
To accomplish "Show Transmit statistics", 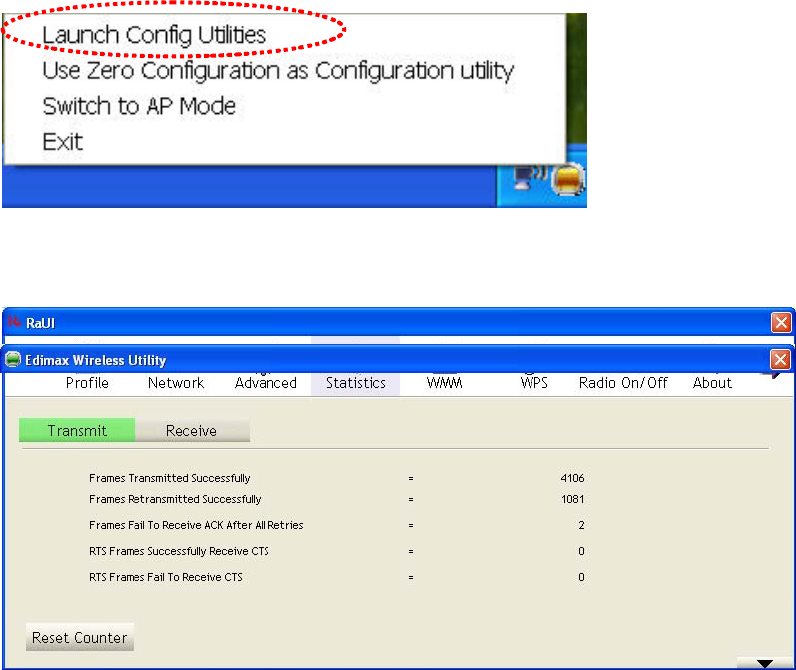I will click(x=77, y=430).
